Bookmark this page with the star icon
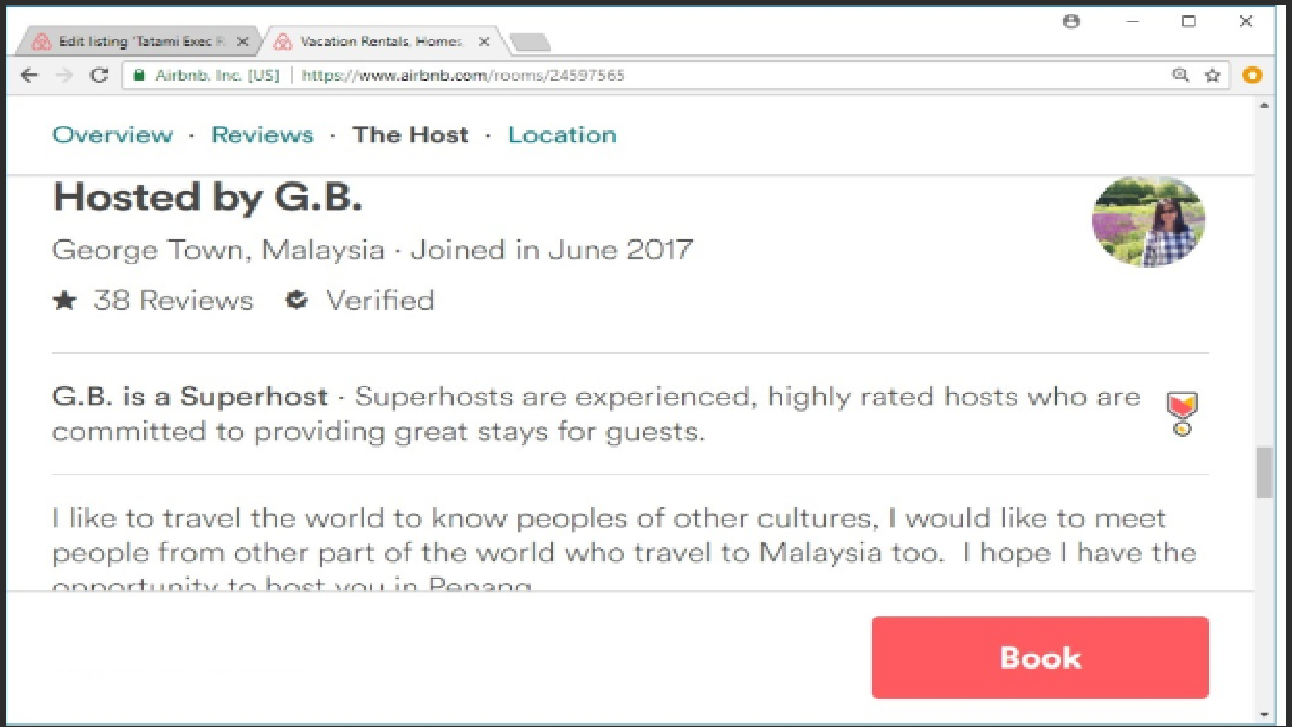This screenshot has height=727, width=1292. coord(1213,75)
